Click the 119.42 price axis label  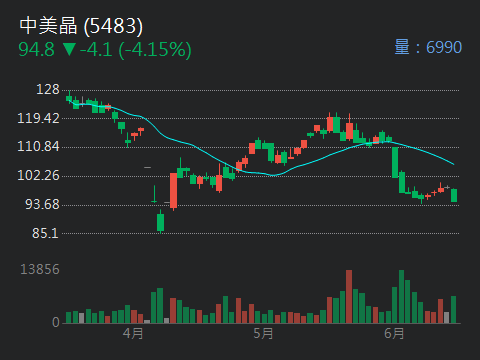tap(38, 118)
